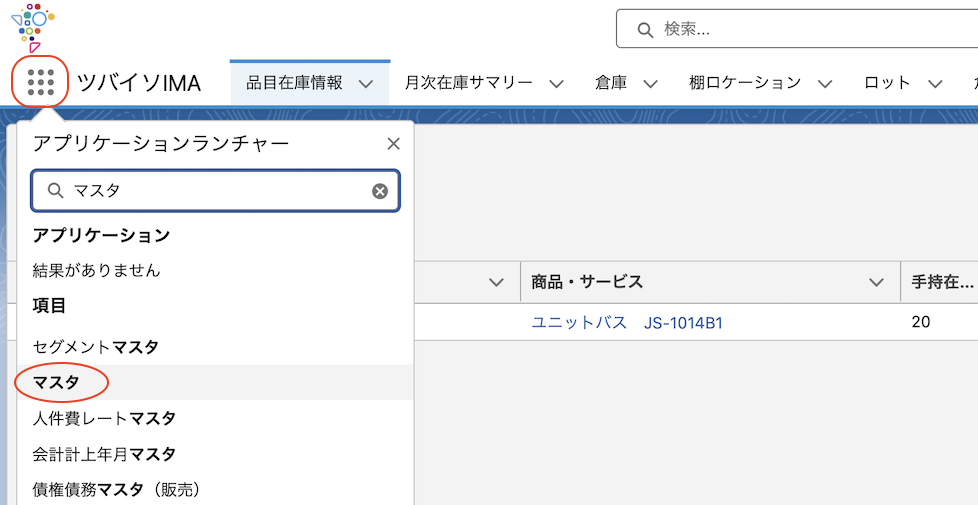Expand the ロット tab chevron

[x=934, y=84]
